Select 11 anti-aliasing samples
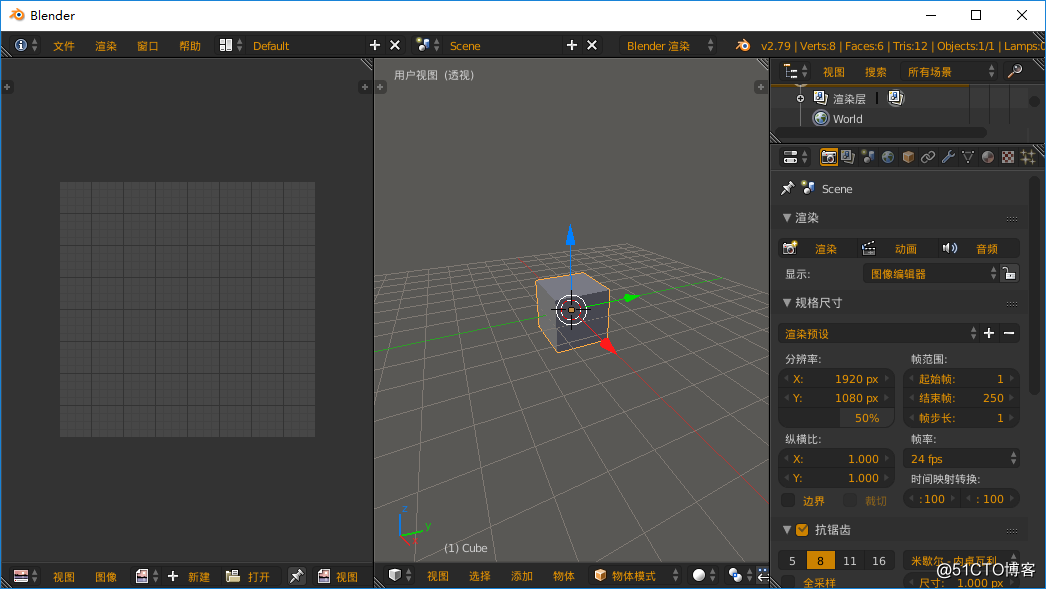 click(x=849, y=561)
